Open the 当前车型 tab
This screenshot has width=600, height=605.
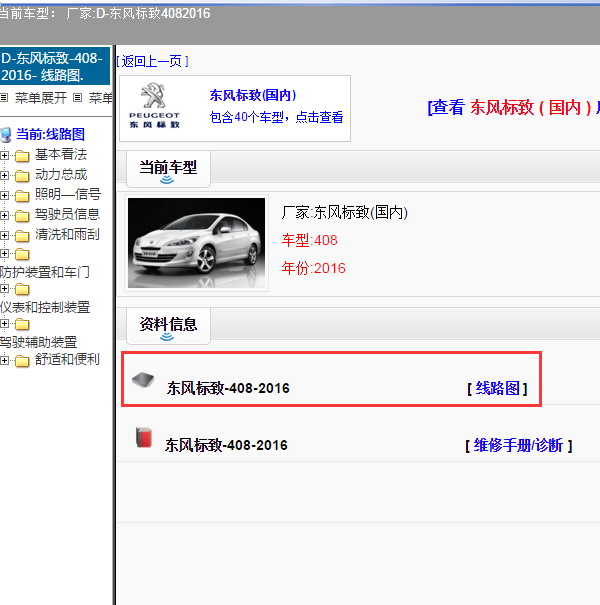(168, 169)
